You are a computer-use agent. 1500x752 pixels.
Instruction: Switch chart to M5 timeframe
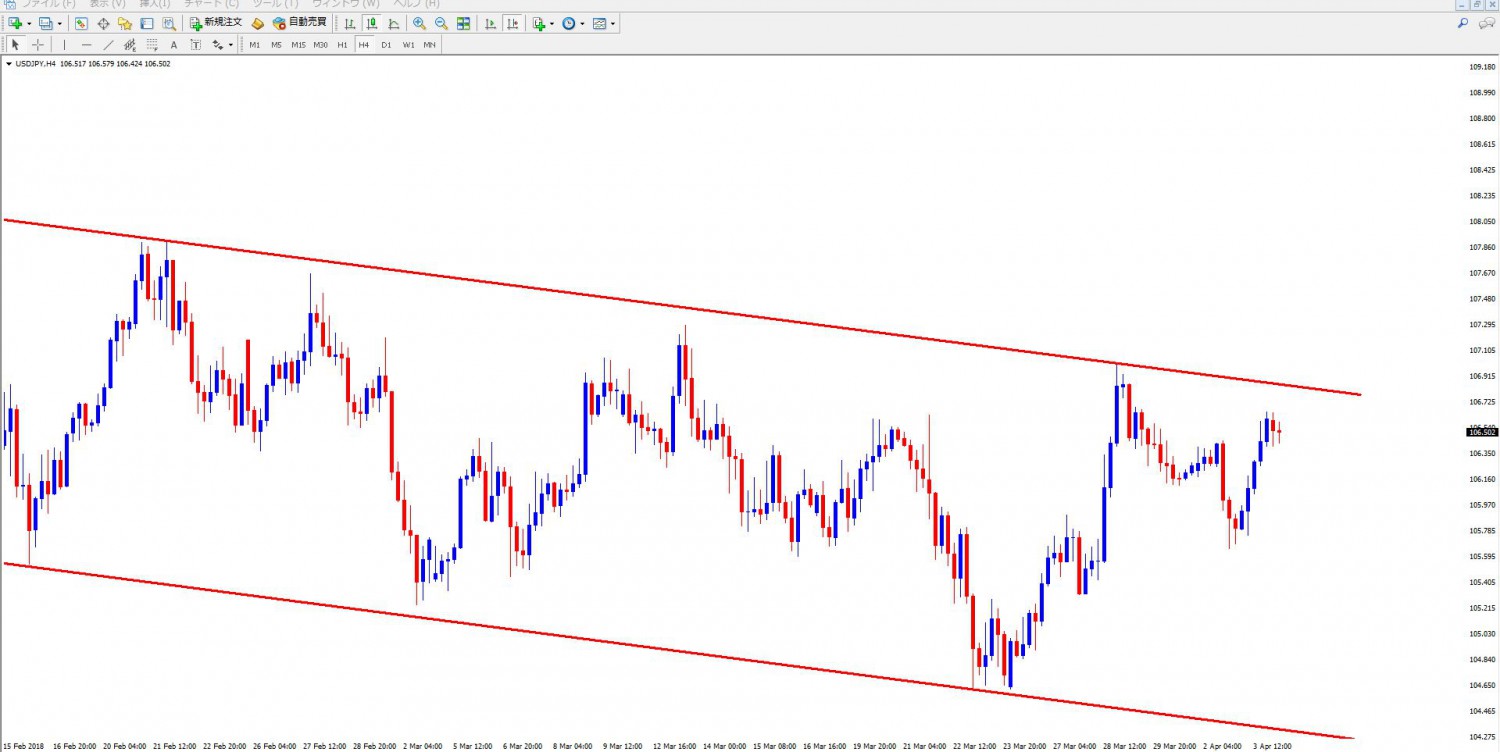(276, 45)
